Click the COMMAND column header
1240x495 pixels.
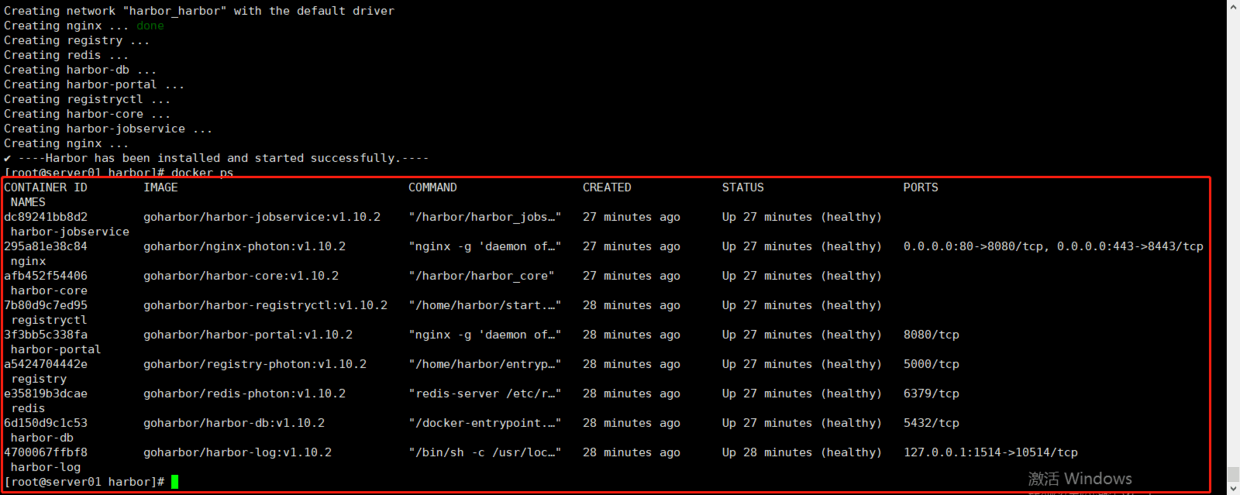click(x=433, y=188)
